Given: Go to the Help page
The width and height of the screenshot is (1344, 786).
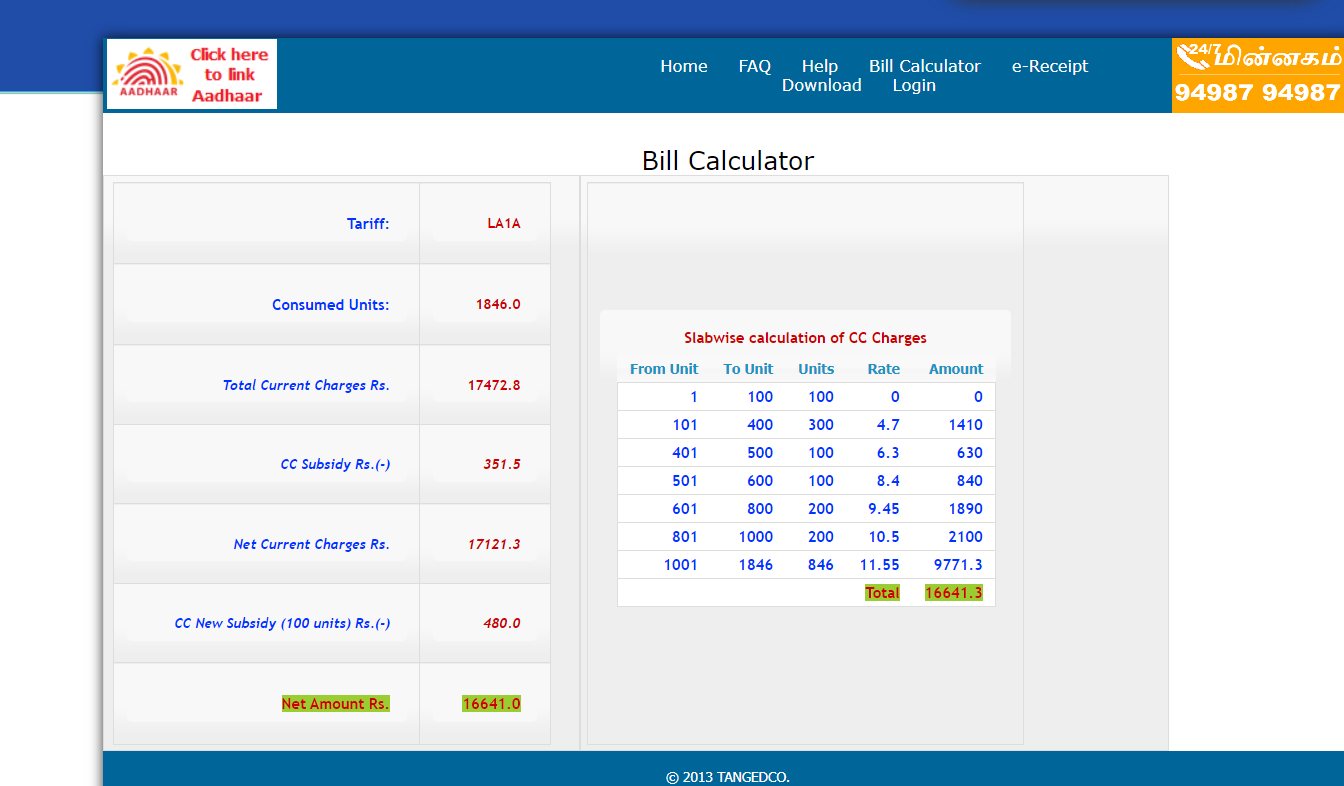Looking at the screenshot, I should (x=819, y=66).
